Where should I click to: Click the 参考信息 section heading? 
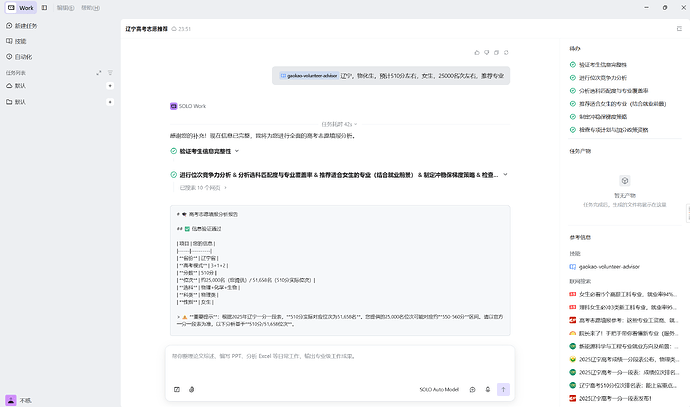pos(580,238)
